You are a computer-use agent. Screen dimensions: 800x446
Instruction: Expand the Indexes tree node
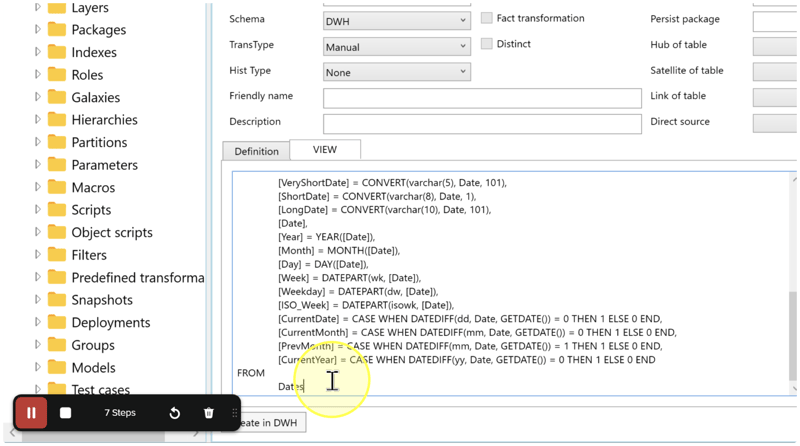37,52
